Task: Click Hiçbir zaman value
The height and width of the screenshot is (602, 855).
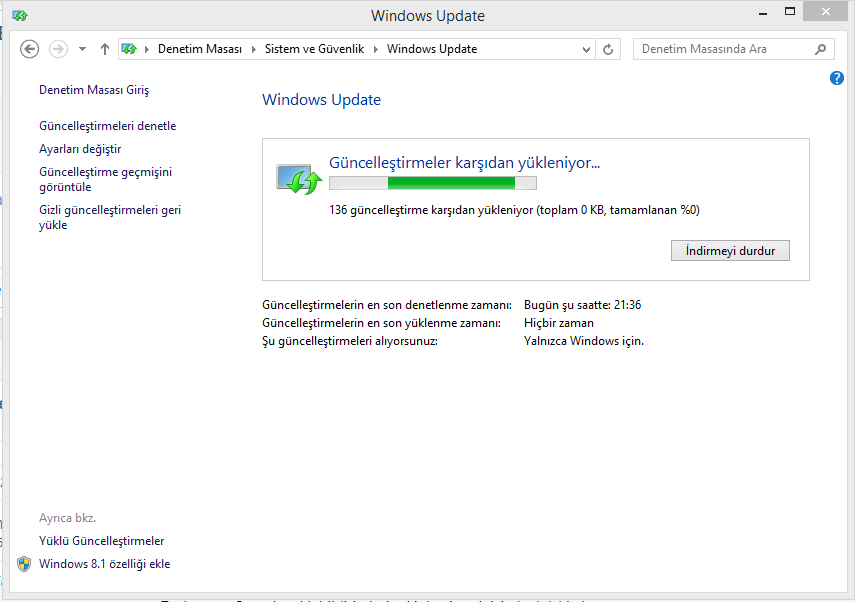Action: (x=558, y=323)
